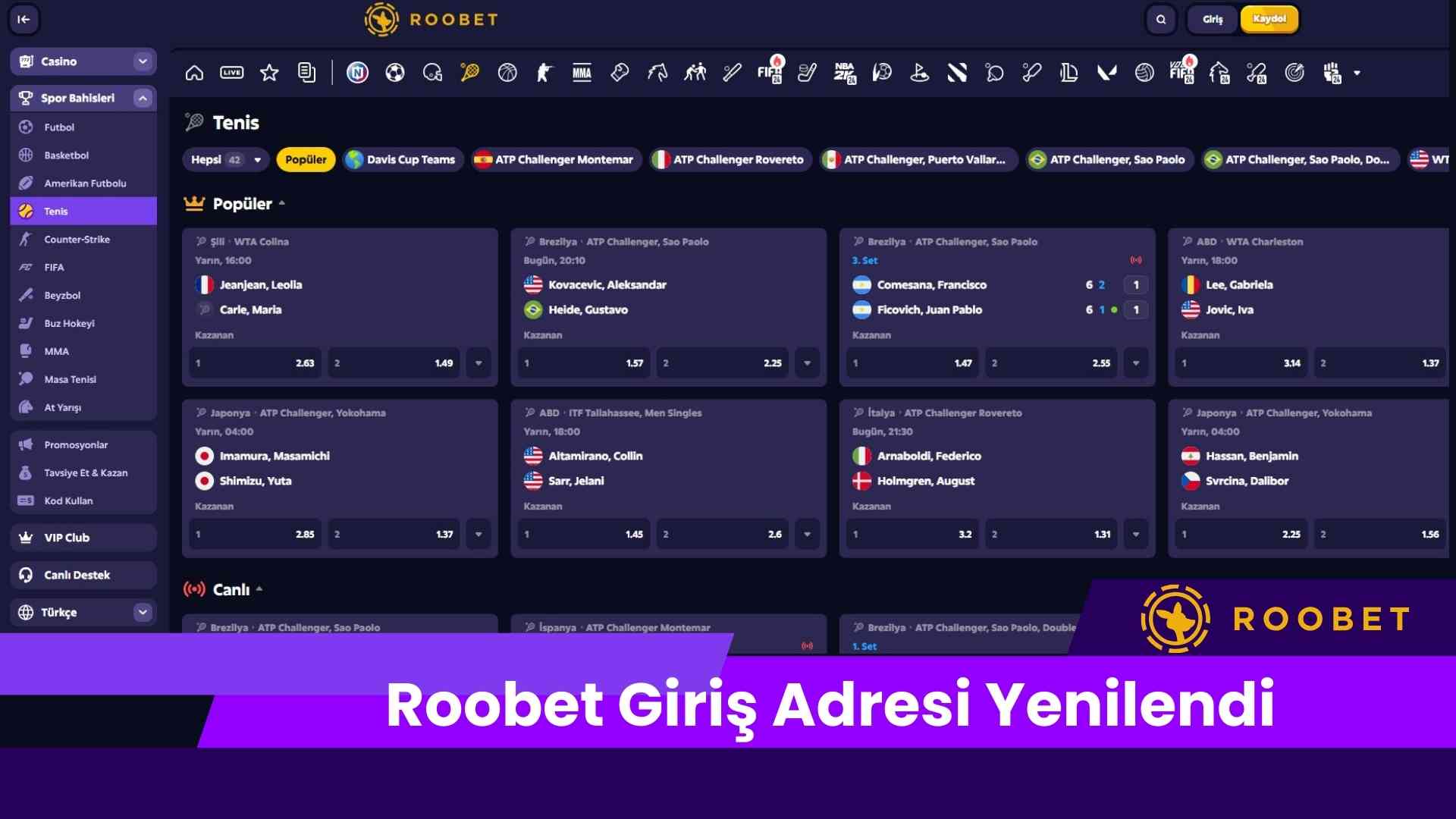Image resolution: width=1456 pixels, height=819 pixels.
Task: Open the bet slip document icon
Action: point(306,73)
